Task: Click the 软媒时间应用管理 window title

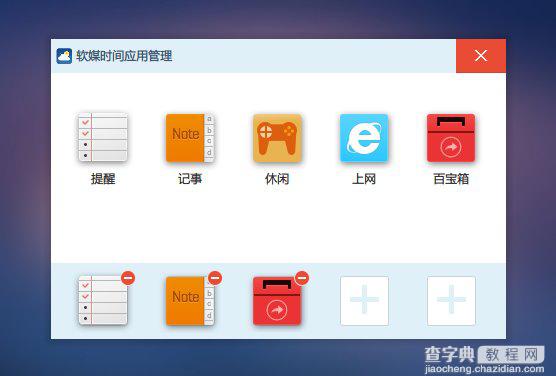Action: [x=124, y=56]
